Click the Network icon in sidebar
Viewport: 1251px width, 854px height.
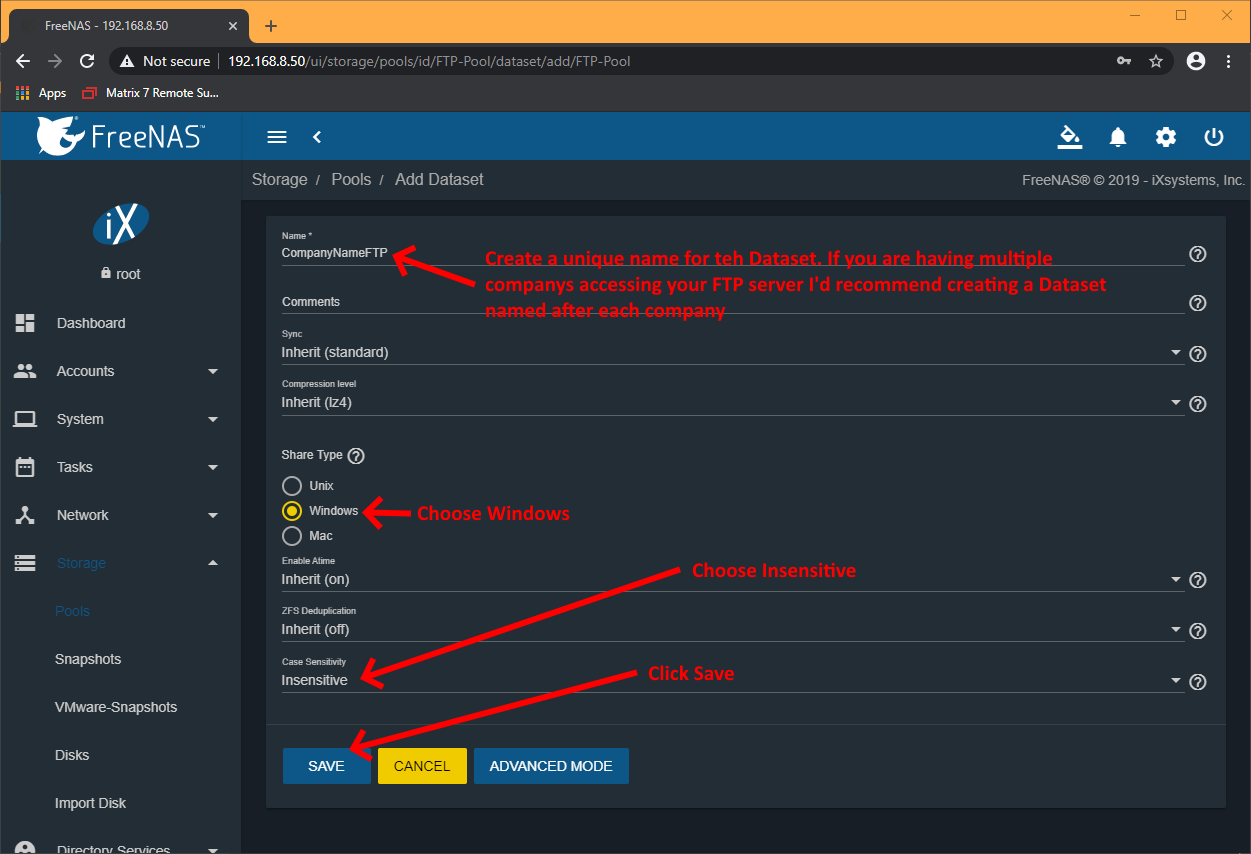[25, 515]
